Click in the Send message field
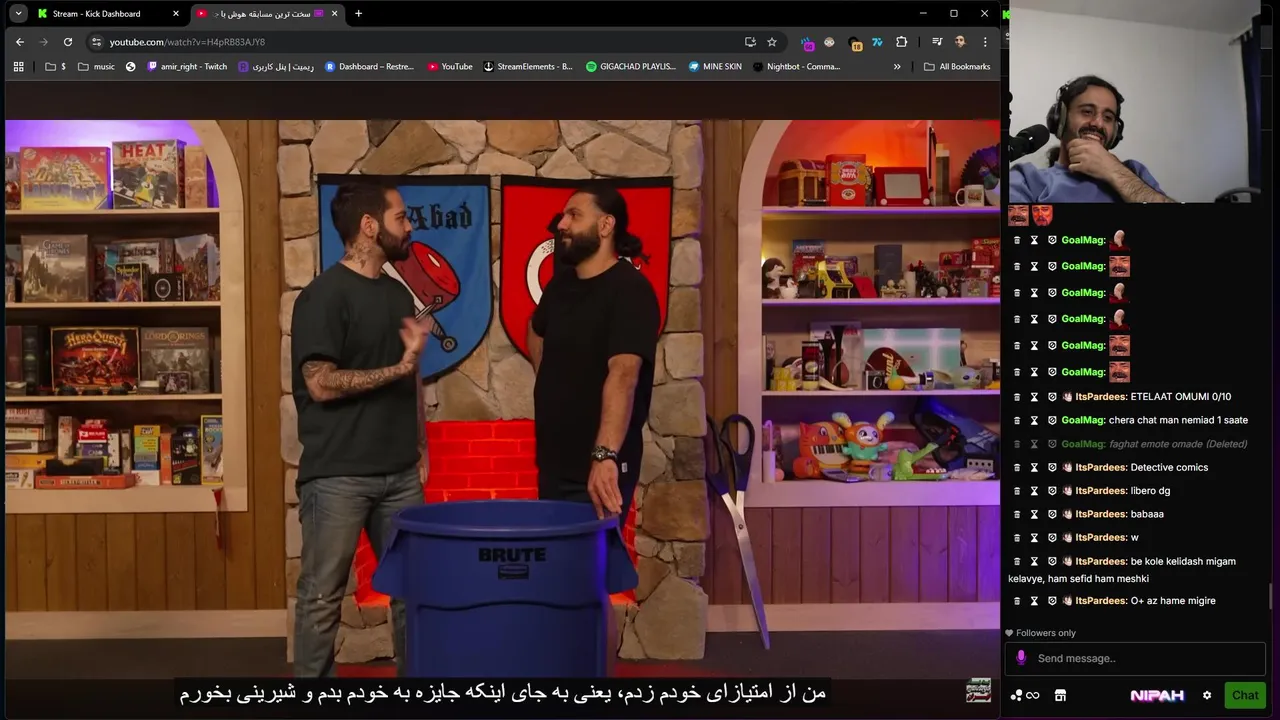This screenshot has width=1280, height=720. click(1135, 658)
